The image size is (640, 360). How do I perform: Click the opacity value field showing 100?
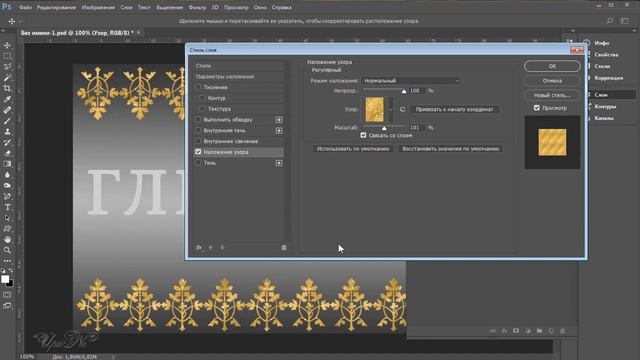pos(416,91)
